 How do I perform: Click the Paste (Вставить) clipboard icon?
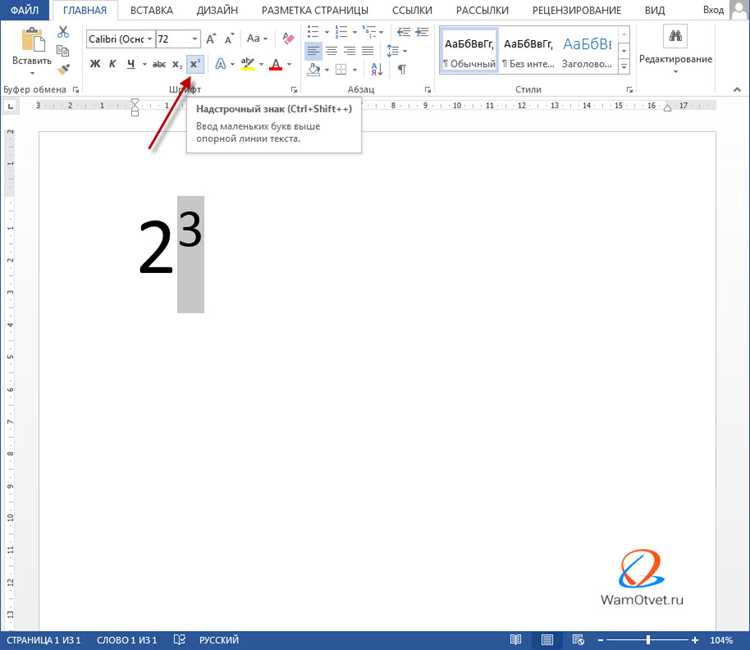pos(33,39)
